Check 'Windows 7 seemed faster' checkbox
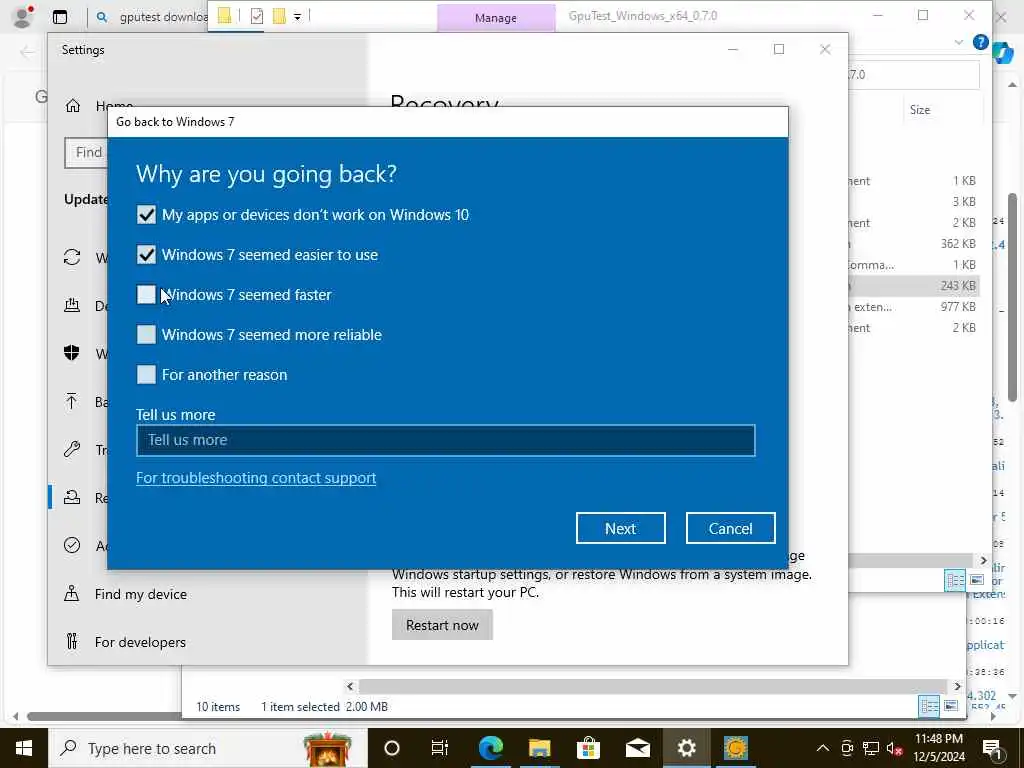The width and height of the screenshot is (1024, 768). tap(146, 295)
